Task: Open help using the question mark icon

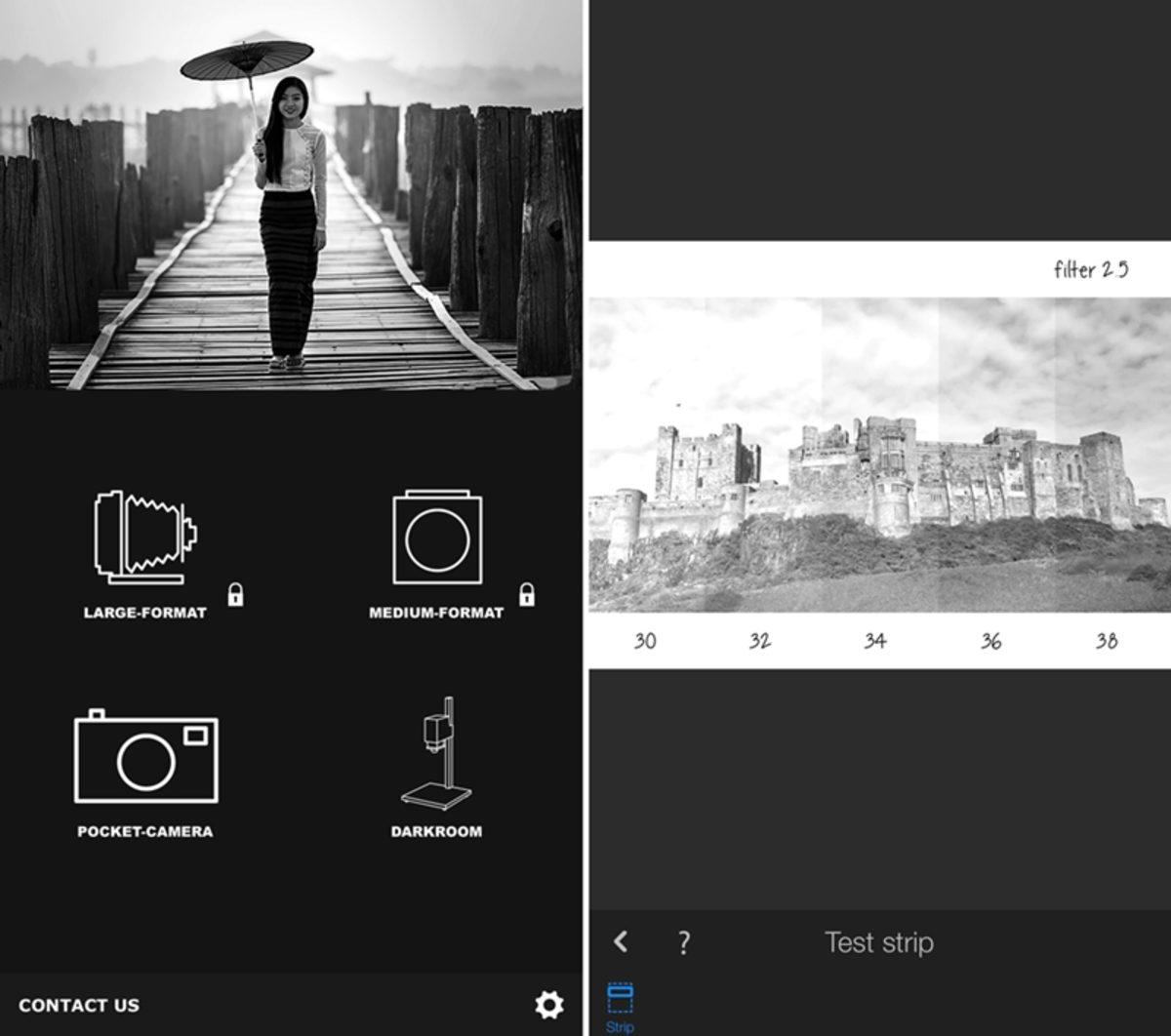Action: (683, 942)
